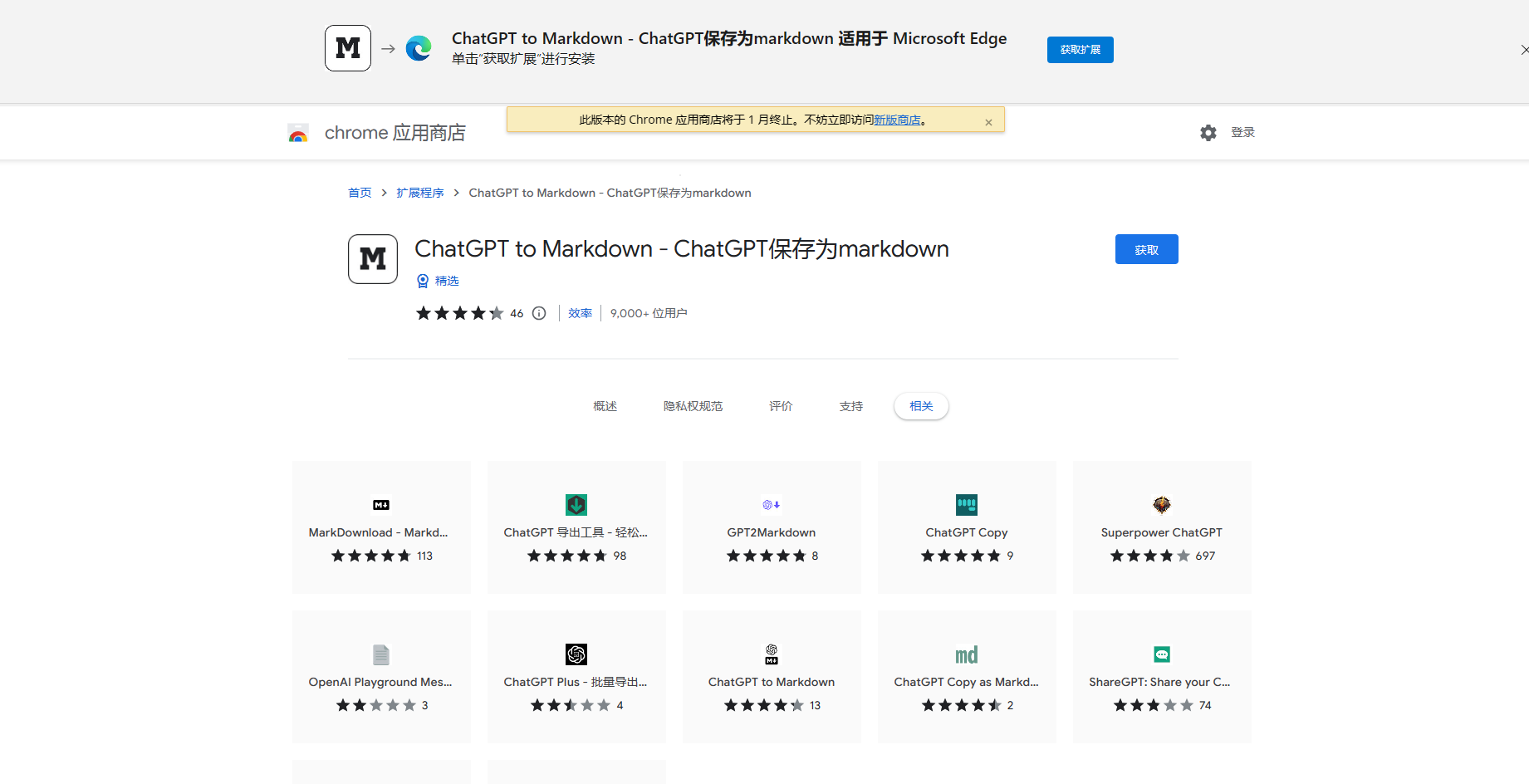Open the ChatGPT Copy title text
The height and width of the screenshot is (784, 1529).
[967, 532]
